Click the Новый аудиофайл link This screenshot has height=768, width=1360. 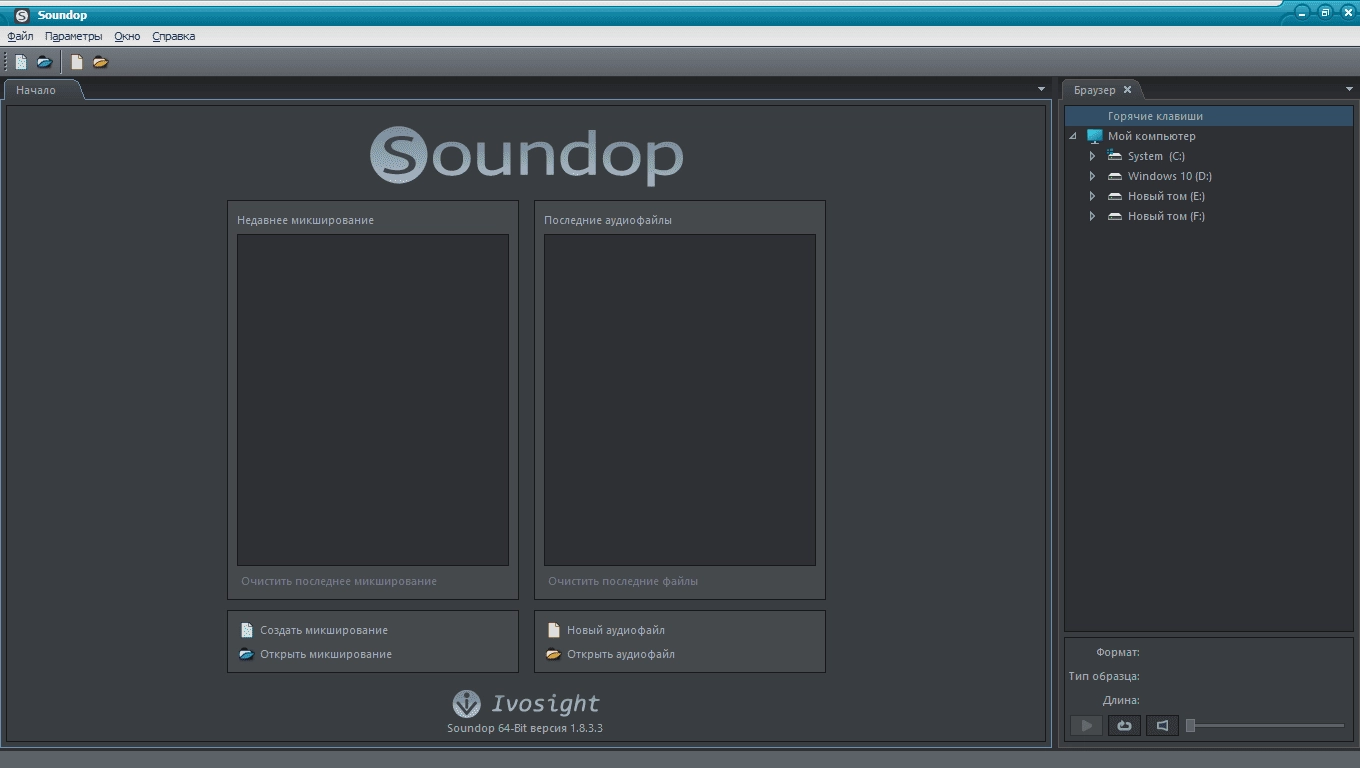[616, 630]
